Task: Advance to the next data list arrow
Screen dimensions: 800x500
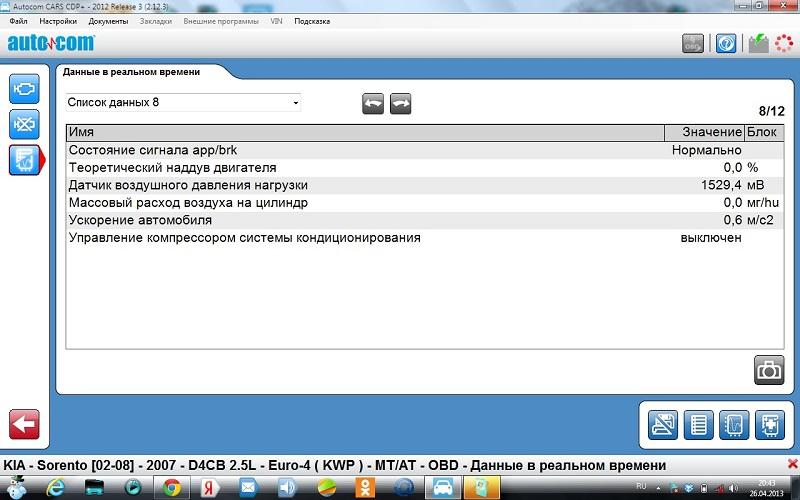Action: click(x=401, y=104)
